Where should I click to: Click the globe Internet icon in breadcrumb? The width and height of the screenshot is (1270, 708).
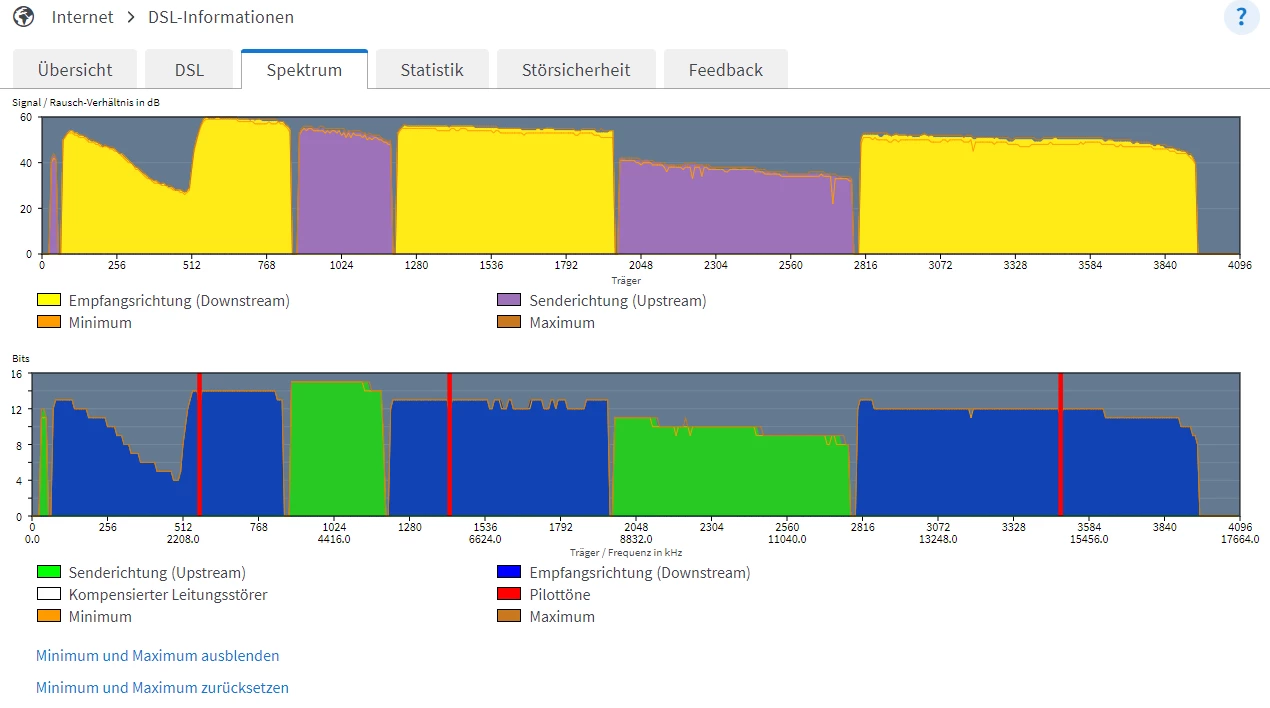23,17
